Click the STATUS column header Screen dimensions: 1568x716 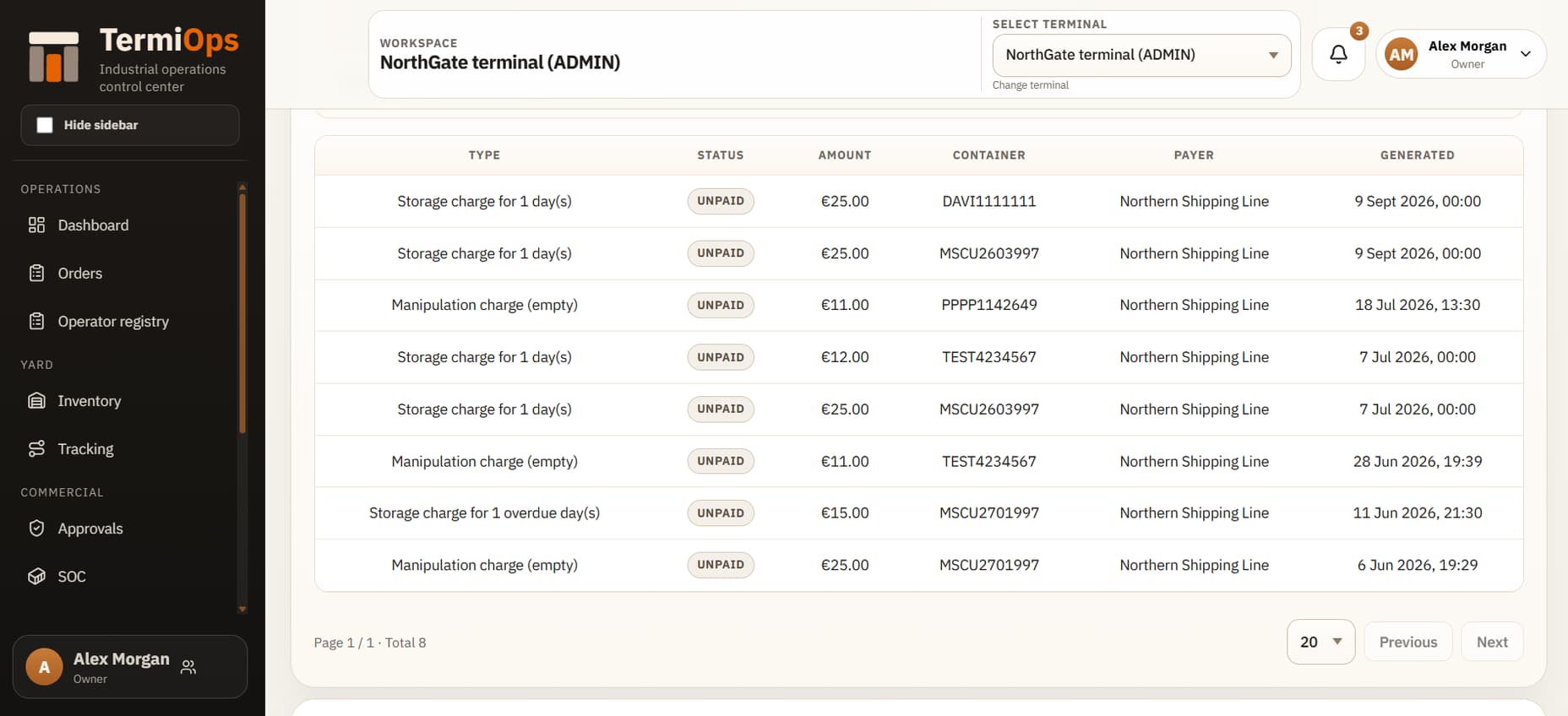click(x=720, y=155)
